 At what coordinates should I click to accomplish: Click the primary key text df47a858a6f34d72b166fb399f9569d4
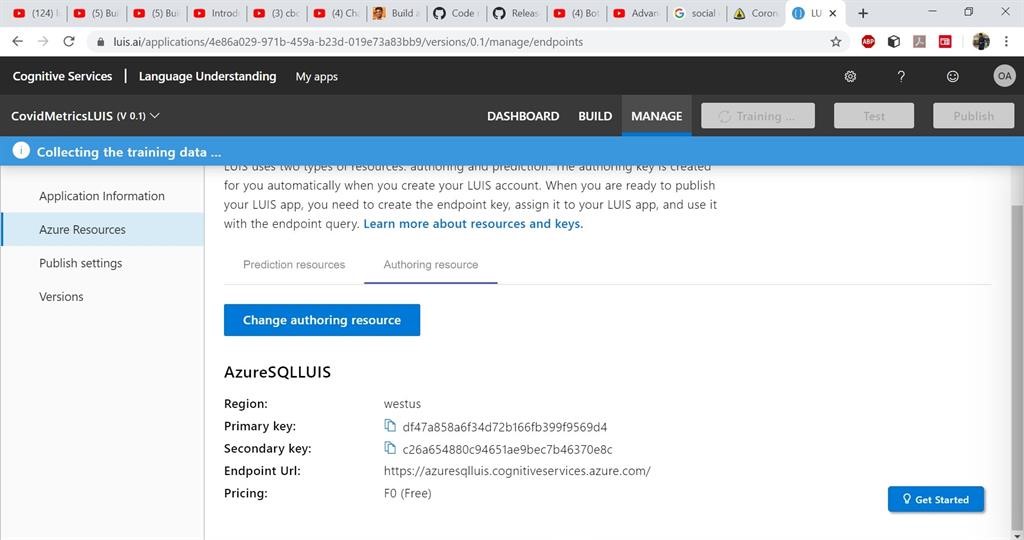click(x=505, y=426)
